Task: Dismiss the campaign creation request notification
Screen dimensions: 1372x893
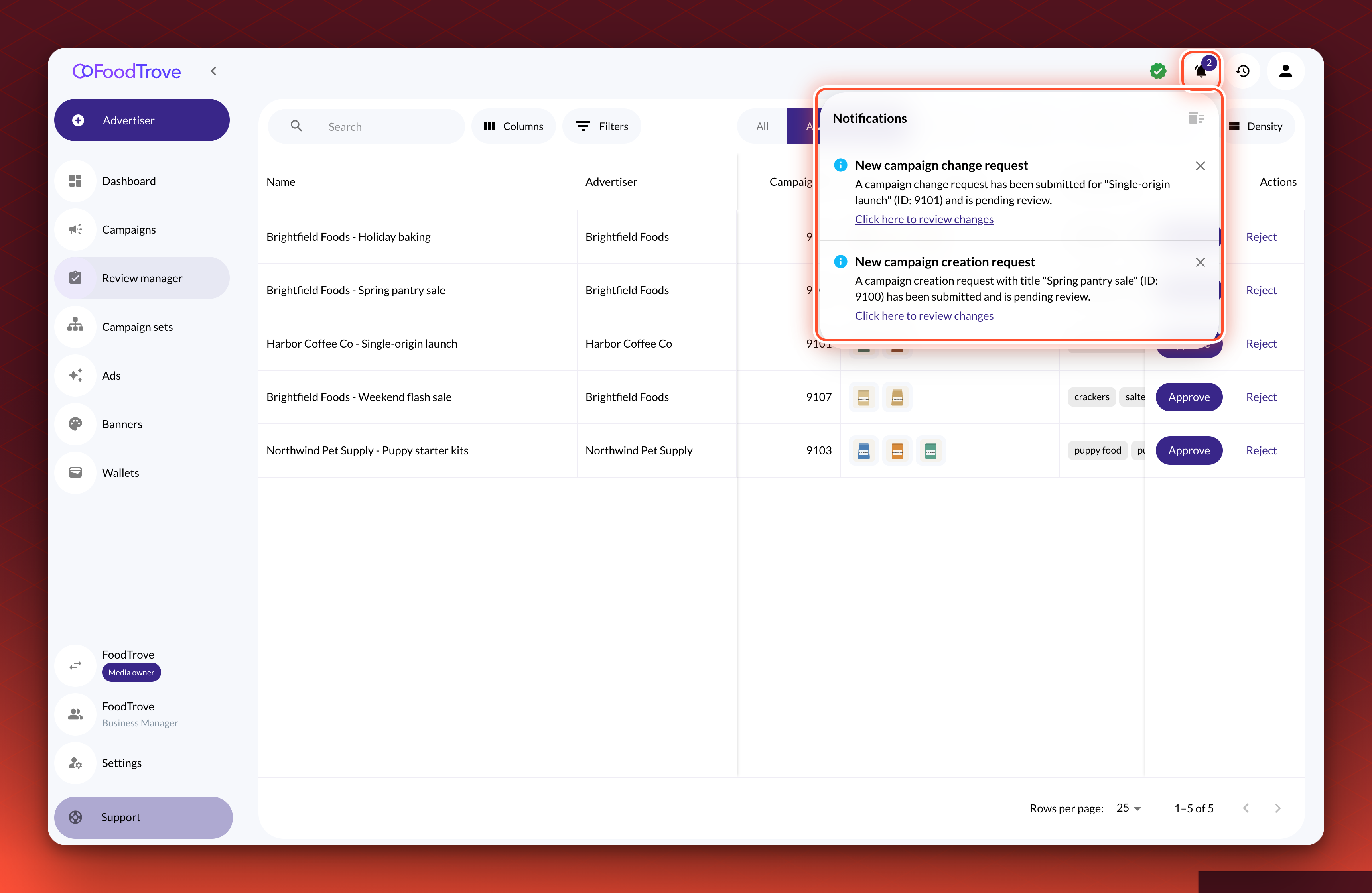Action: tap(1200, 262)
